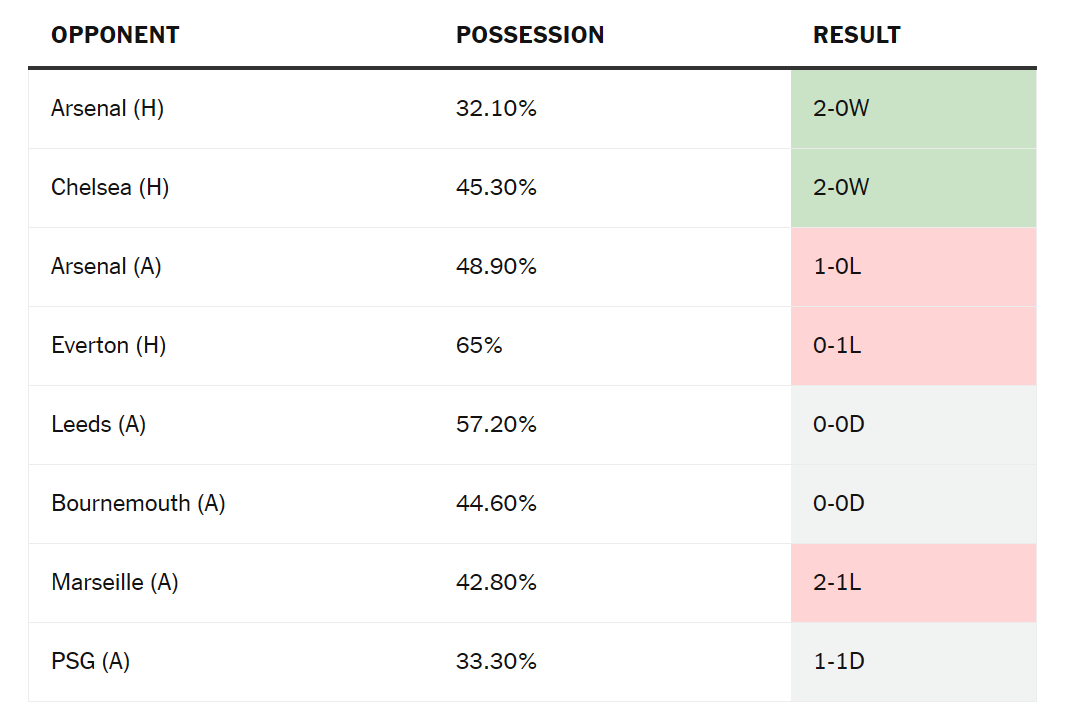Click the POSSESSION column header

[530, 35]
